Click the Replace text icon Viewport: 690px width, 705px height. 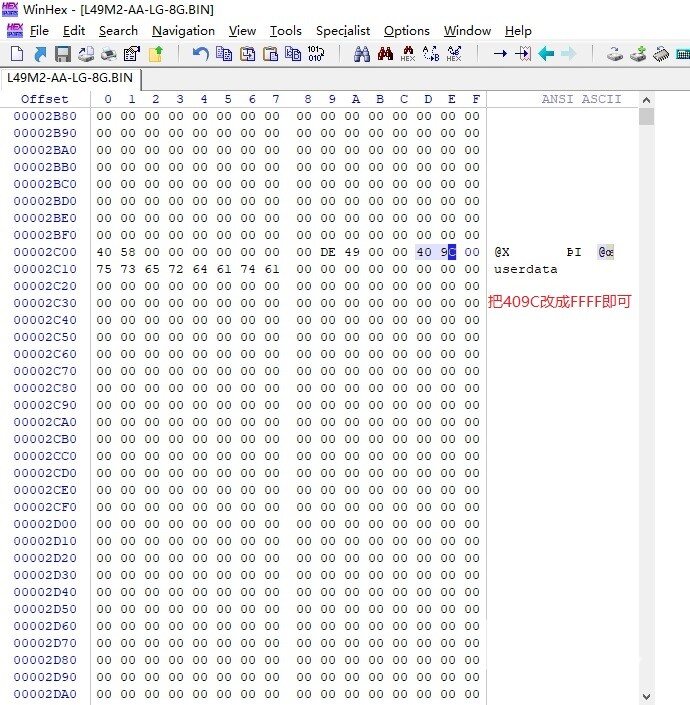click(x=431, y=54)
